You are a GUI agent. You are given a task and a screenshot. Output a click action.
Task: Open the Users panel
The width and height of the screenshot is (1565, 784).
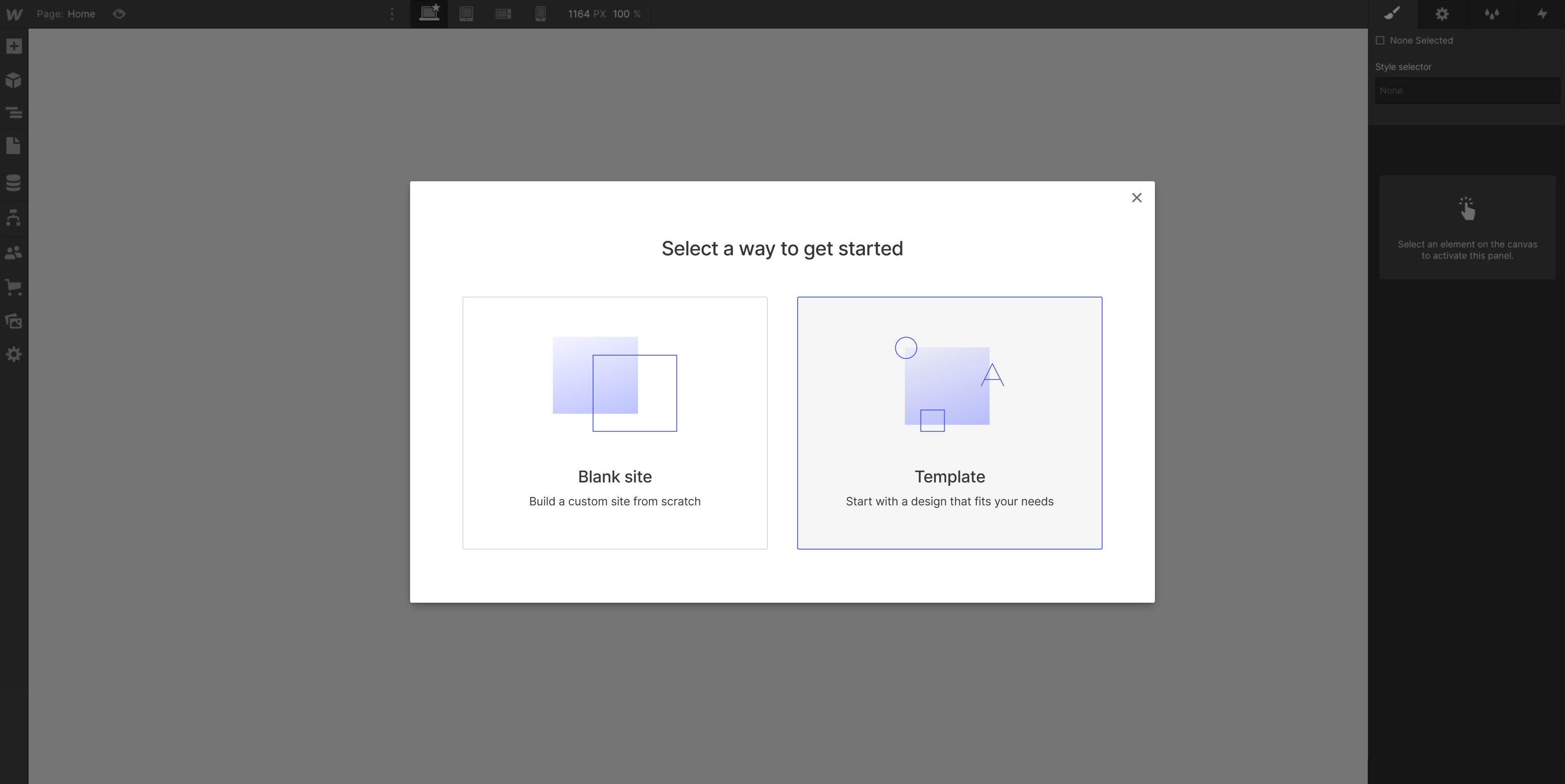[x=14, y=252]
